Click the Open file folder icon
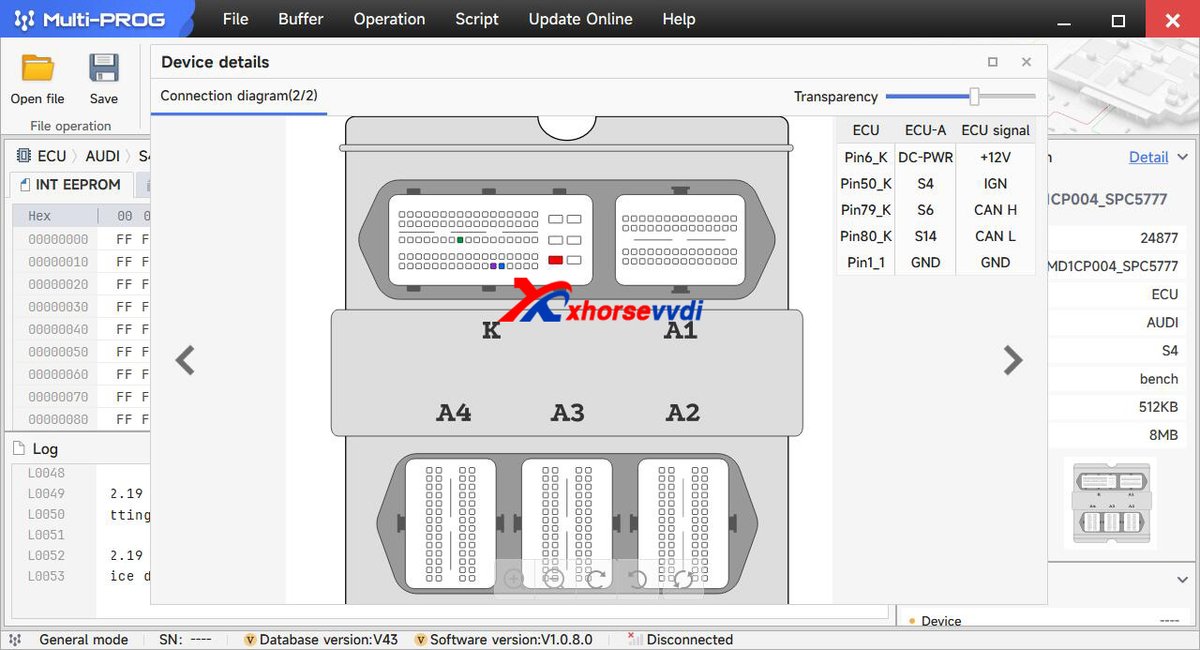Image resolution: width=1200 pixels, height=650 pixels. (x=38, y=68)
